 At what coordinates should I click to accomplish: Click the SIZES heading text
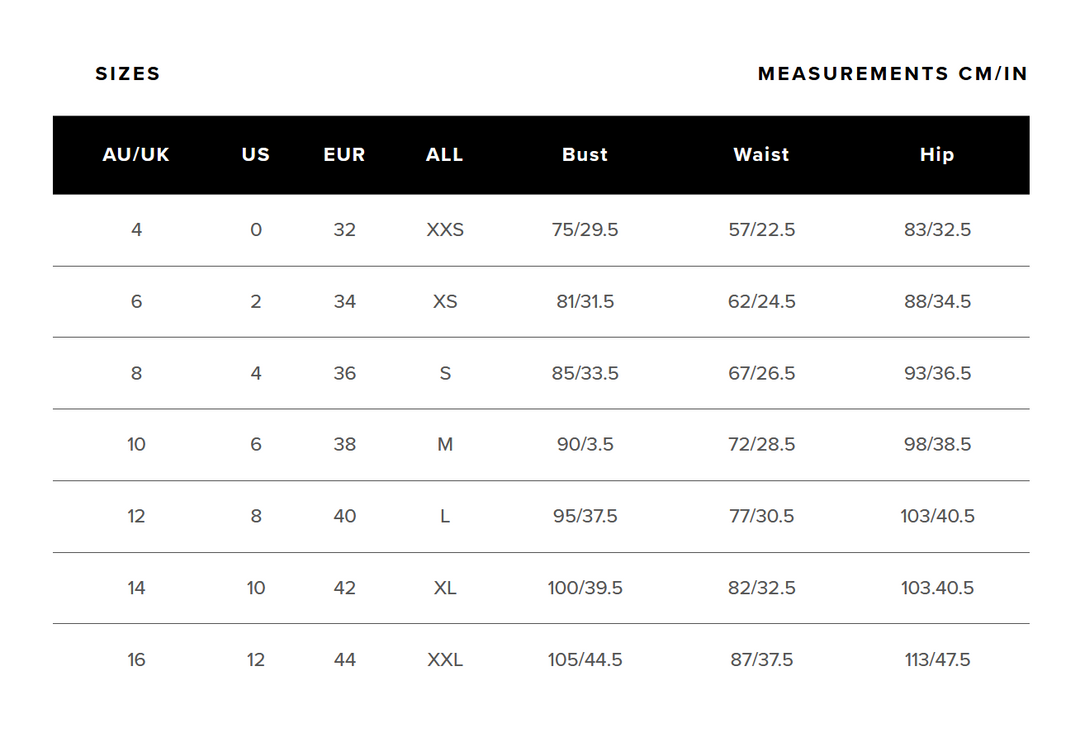(x=128, y=74)
